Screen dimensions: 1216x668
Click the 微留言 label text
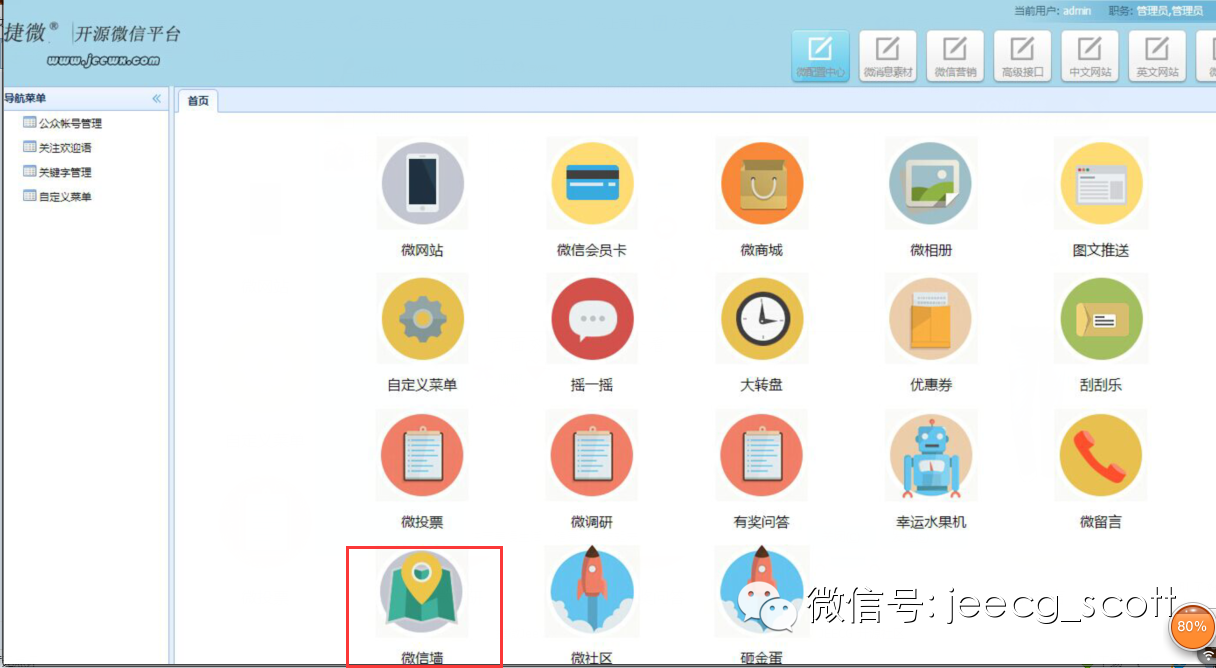(1101, 522)
